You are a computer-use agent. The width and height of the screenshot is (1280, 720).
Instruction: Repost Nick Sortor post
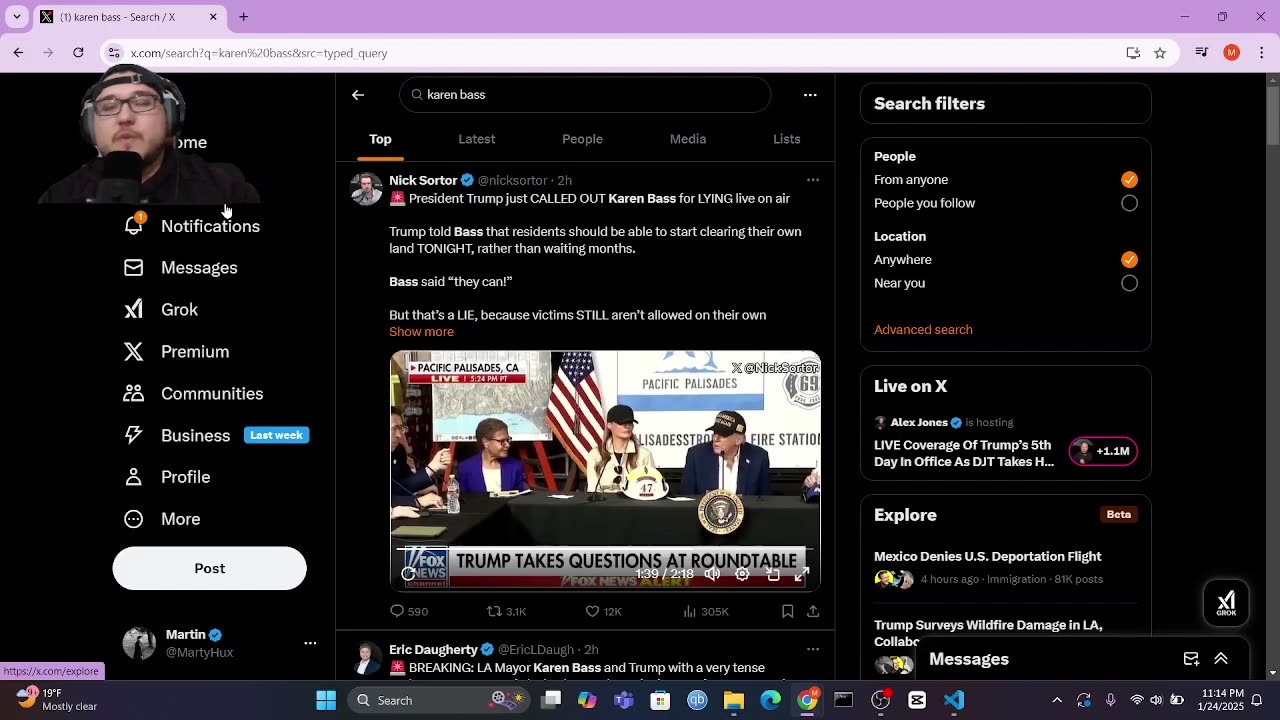click(x=494, y=611)
